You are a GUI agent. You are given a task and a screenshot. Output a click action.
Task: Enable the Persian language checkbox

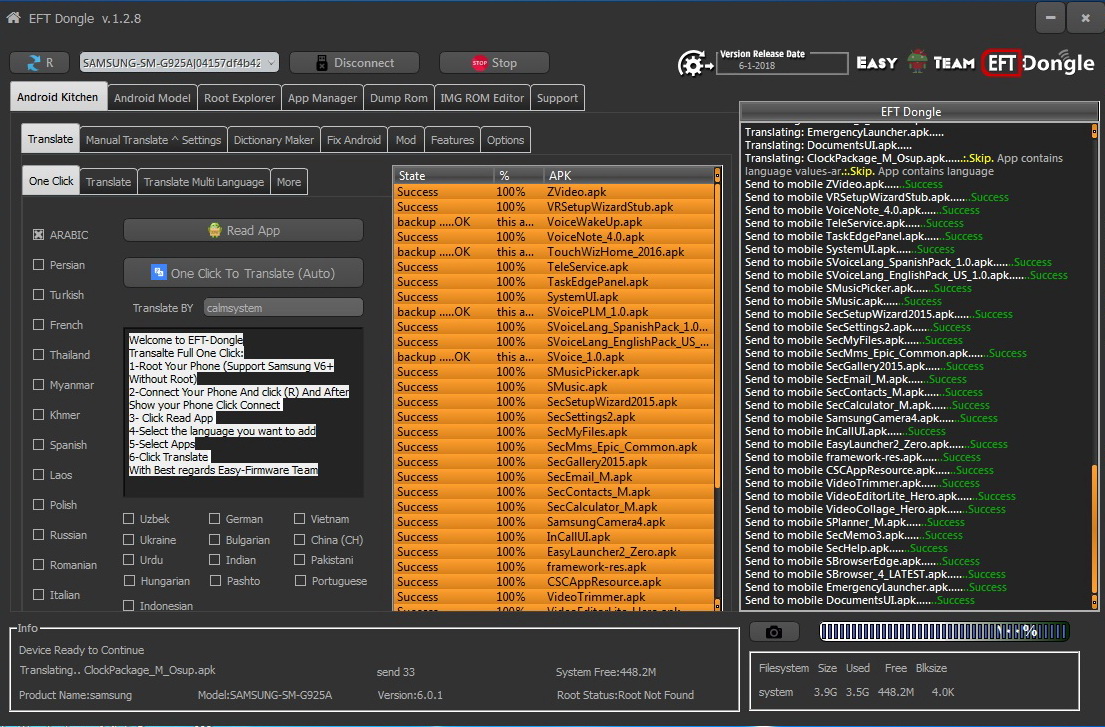point(39,264)
